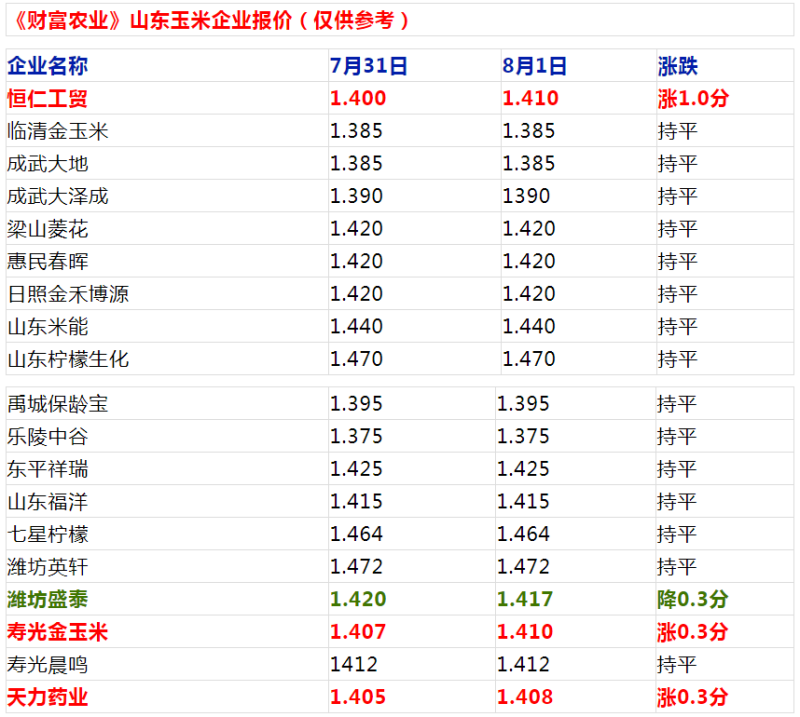Select the 七星柠檬 company cell
800x717 pixels.
point(47,534)
